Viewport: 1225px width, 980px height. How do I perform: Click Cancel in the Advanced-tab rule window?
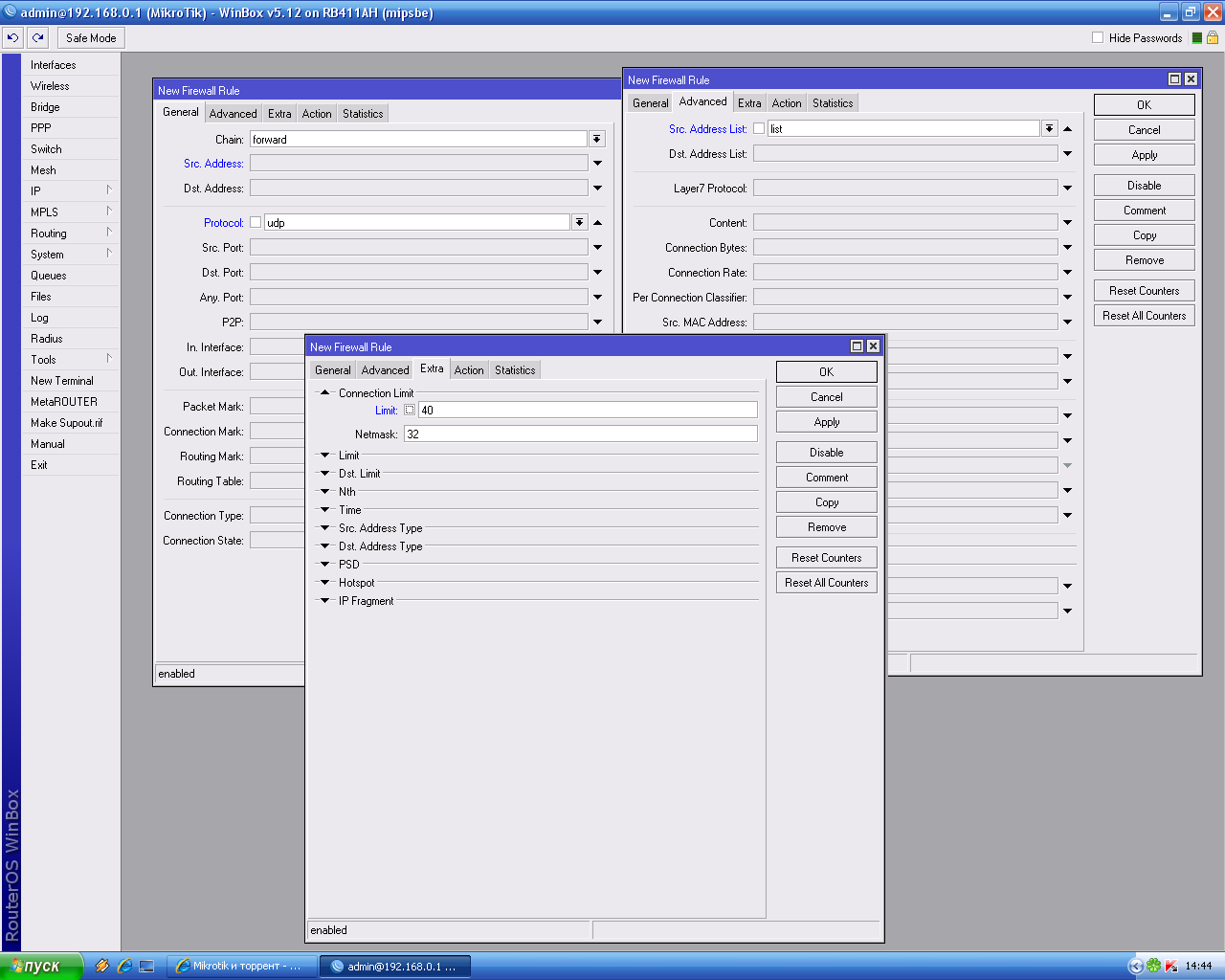(1145, 130)
